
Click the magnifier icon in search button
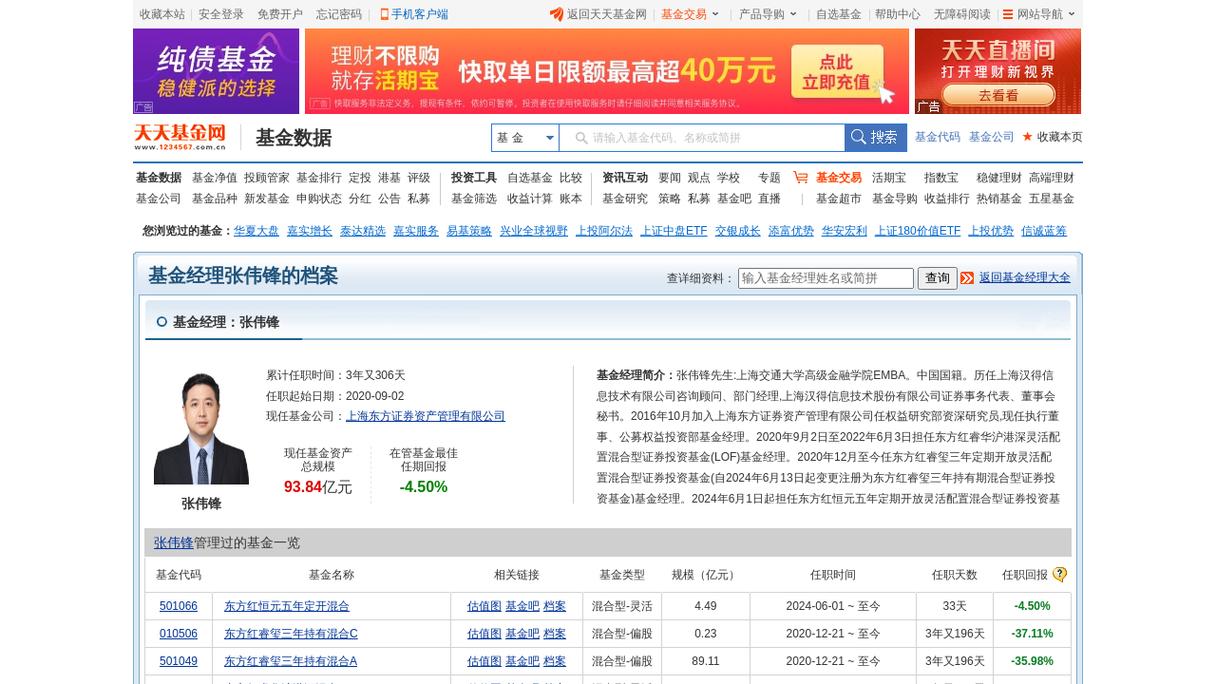click(x=857, y=137)
